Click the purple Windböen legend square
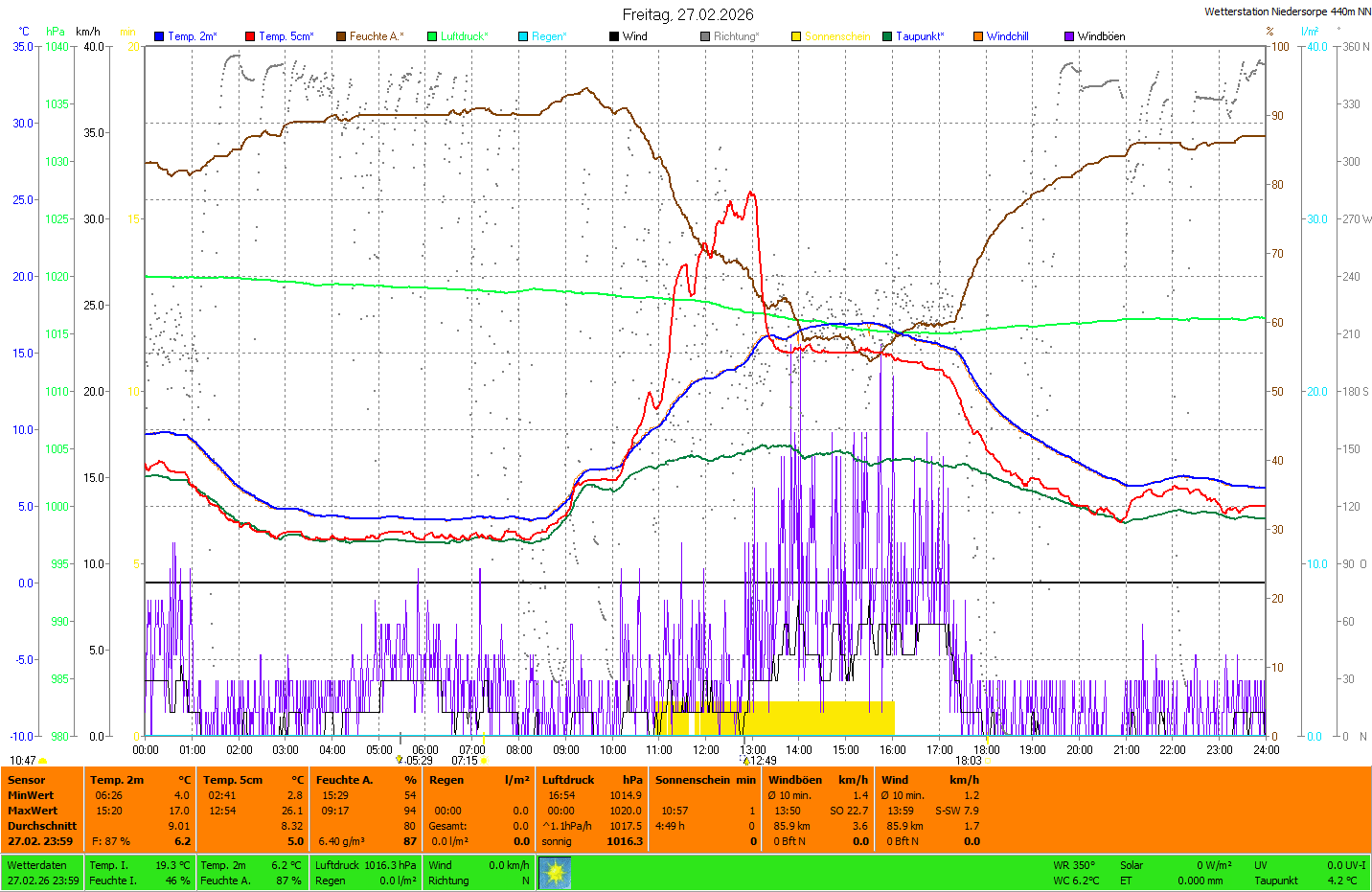1372x892 pixels. pyautogui.click(x=1069, y=36)
